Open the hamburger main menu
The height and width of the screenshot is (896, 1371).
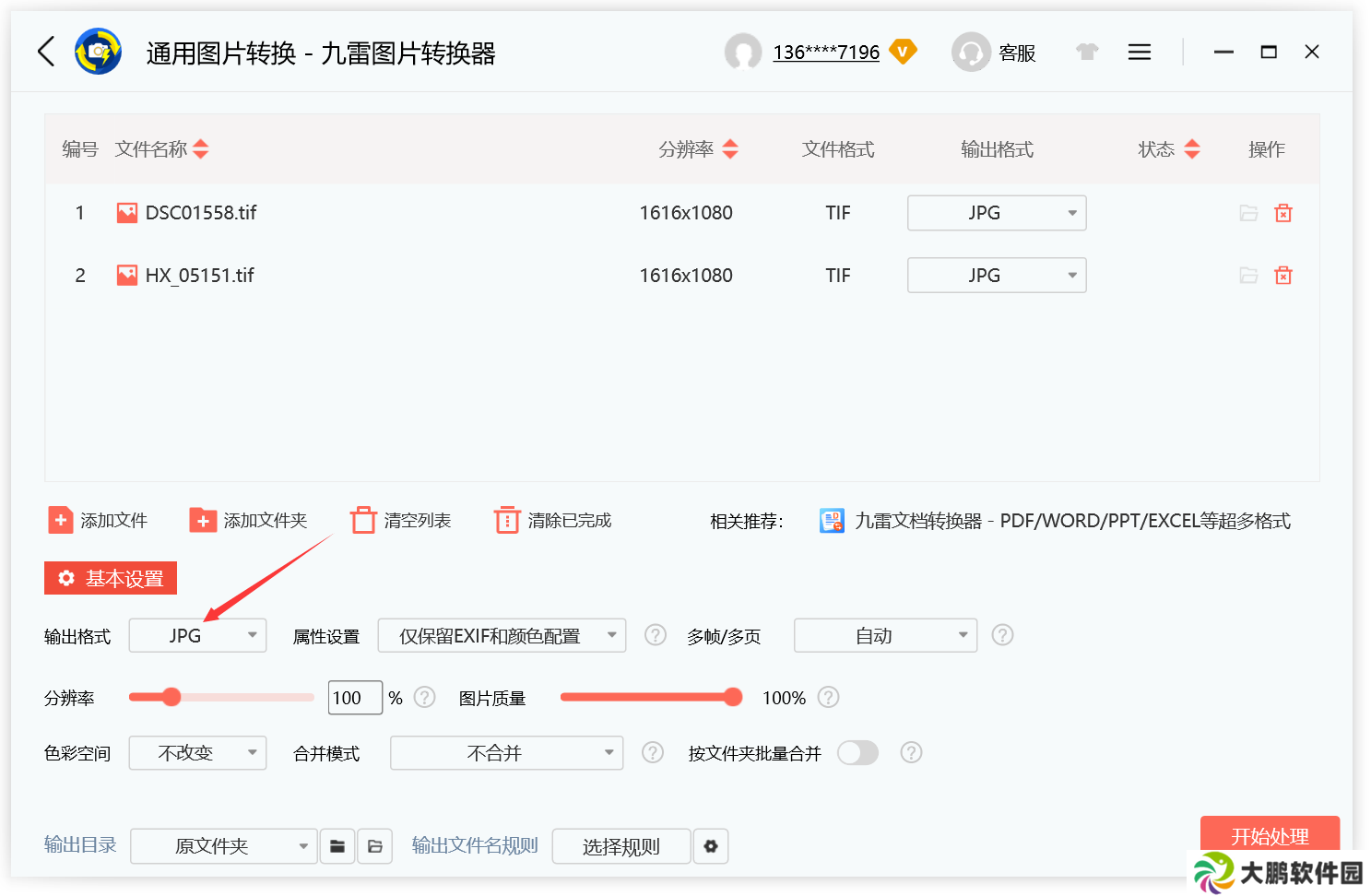point(1140,52)
